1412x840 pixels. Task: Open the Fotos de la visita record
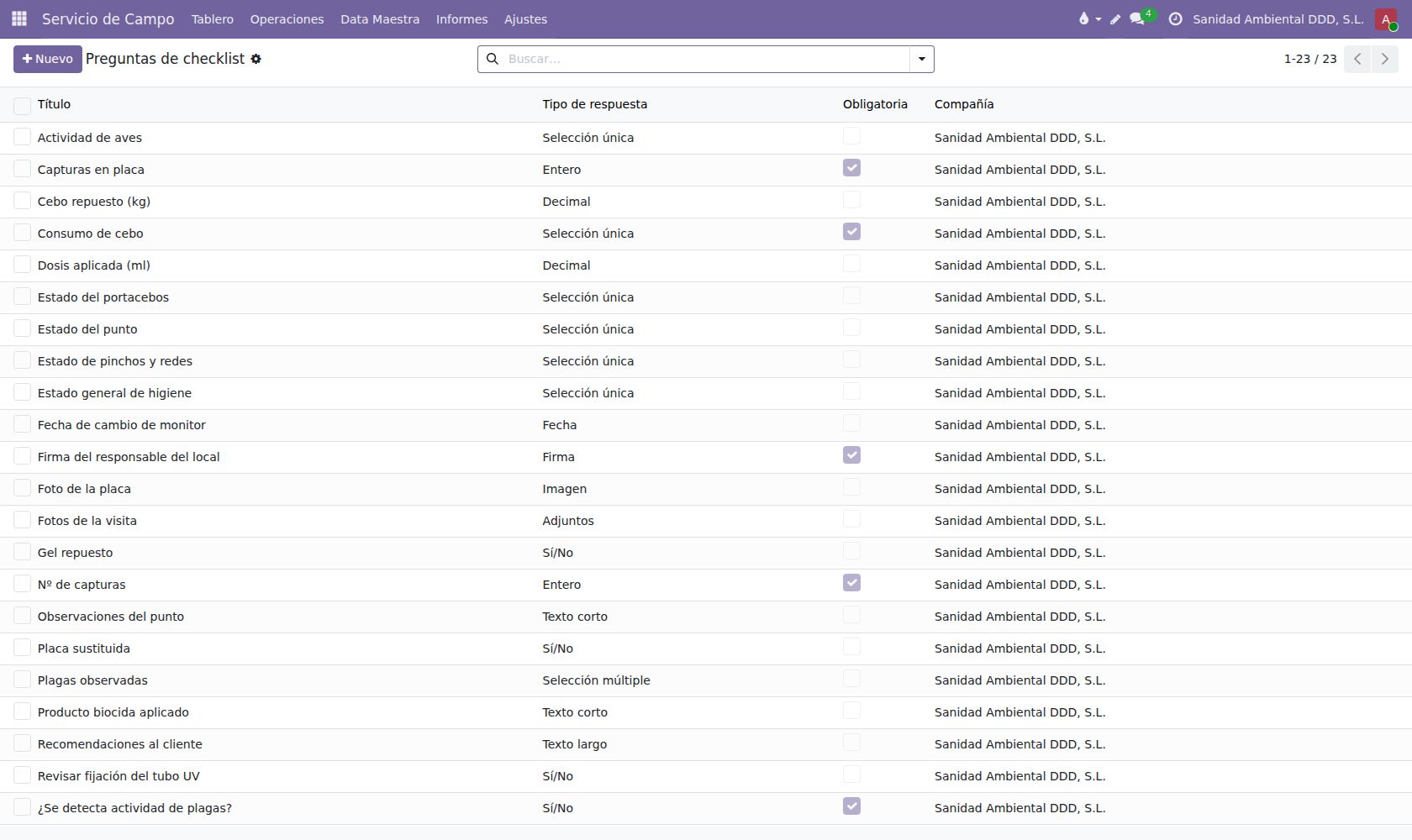pyautogui.click(x=87, y=521)
